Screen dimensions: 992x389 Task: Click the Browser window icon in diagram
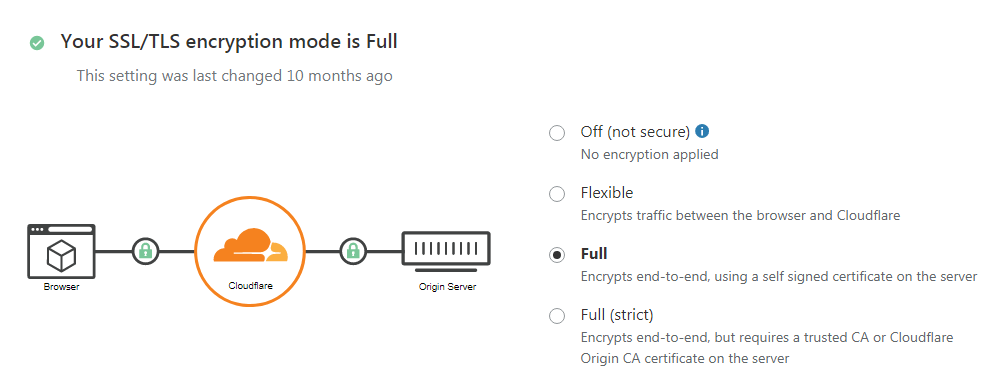click(61, 251)
